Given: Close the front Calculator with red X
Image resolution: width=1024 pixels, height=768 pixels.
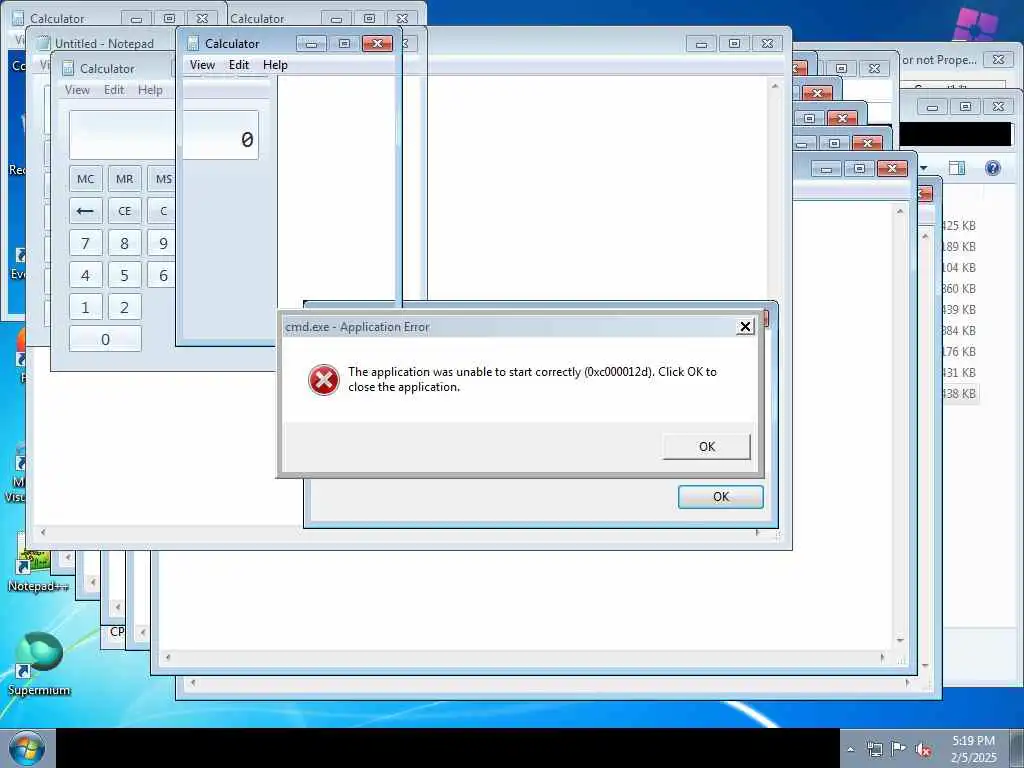Looking at the screenshot, I should (377, 44).
